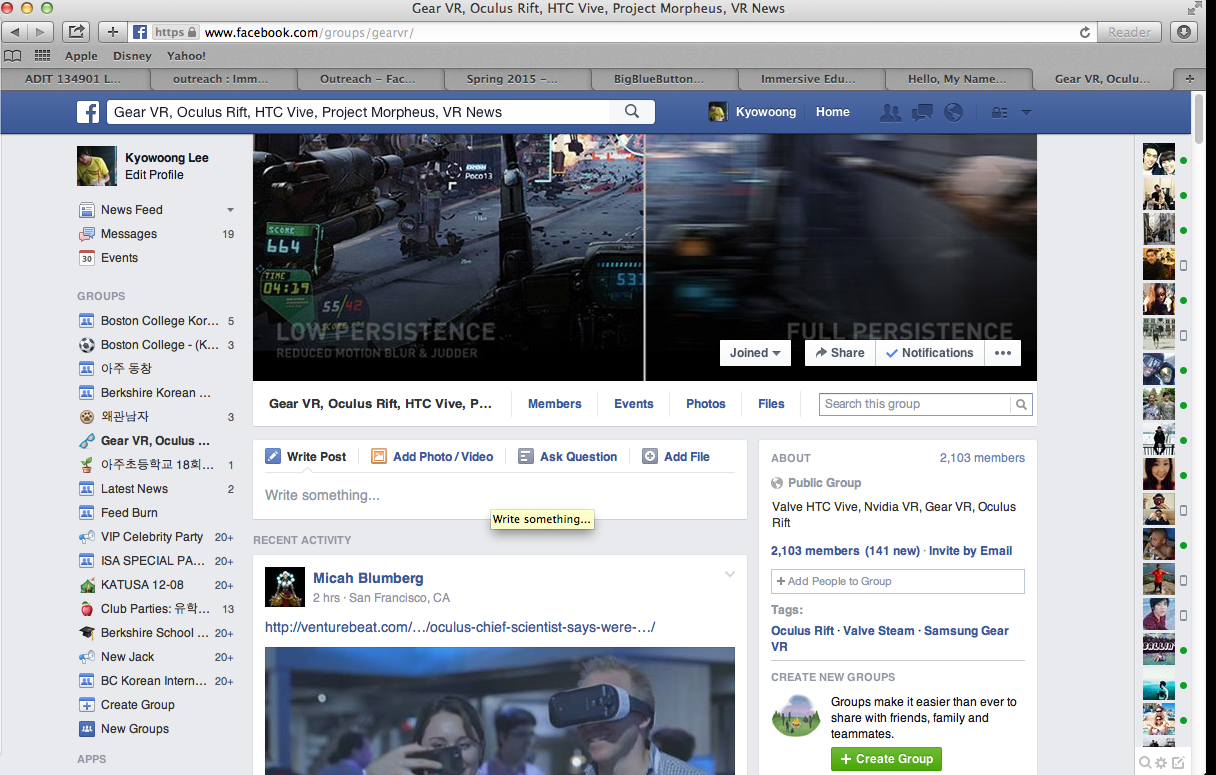Open the venturebeat.com link in post
This screenshot has width=1216, height=775.
tap(460, 627)
